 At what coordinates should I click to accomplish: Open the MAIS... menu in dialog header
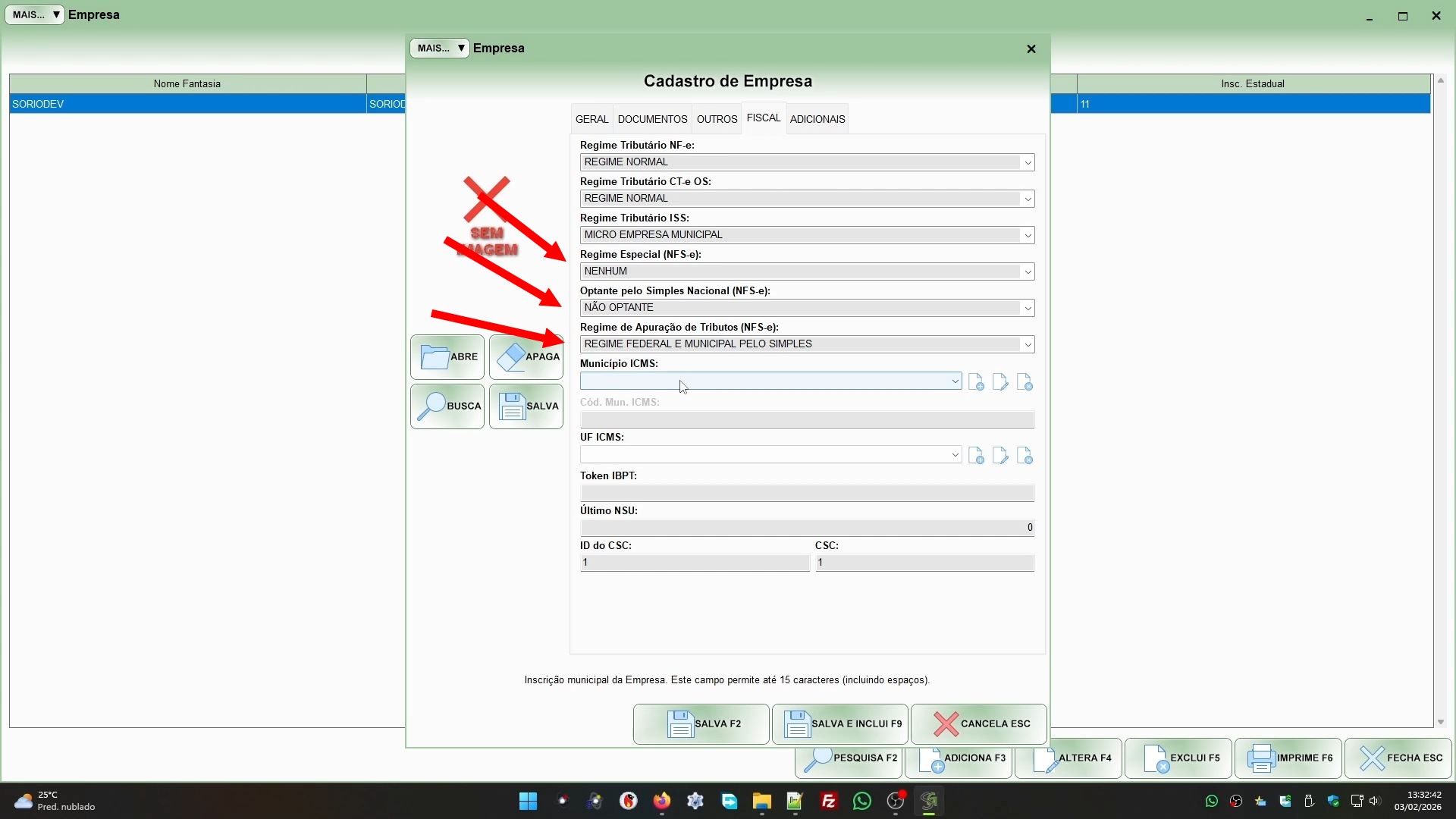pos(440,48)
